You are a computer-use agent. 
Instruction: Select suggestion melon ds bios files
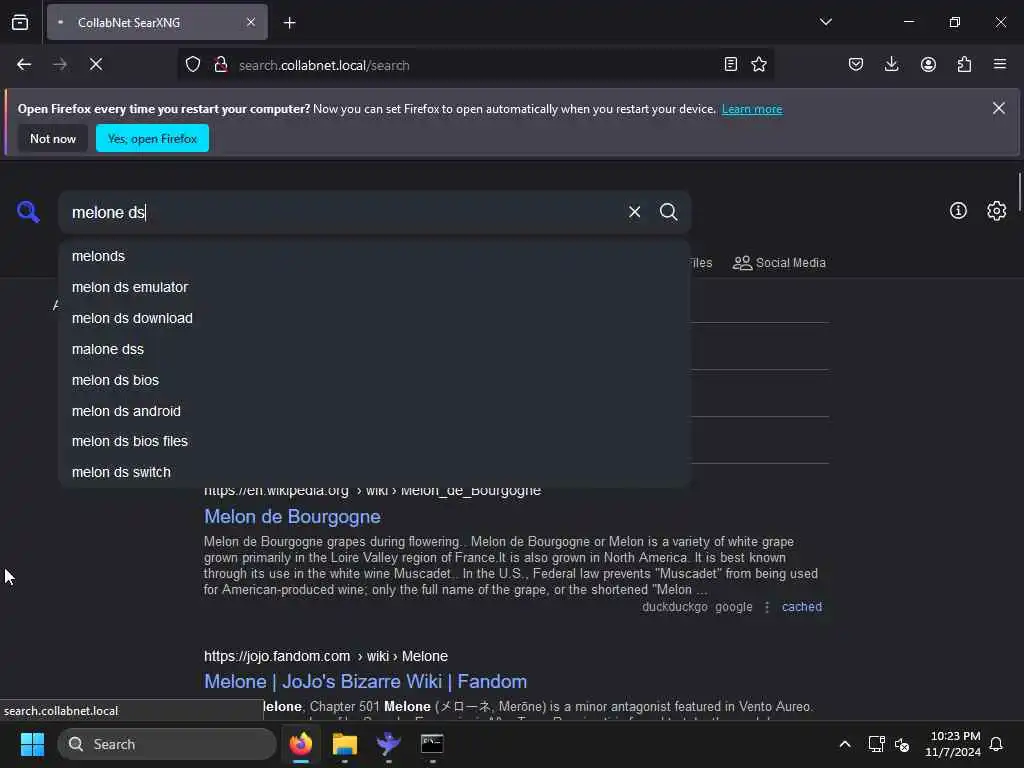tap(374, 441)
